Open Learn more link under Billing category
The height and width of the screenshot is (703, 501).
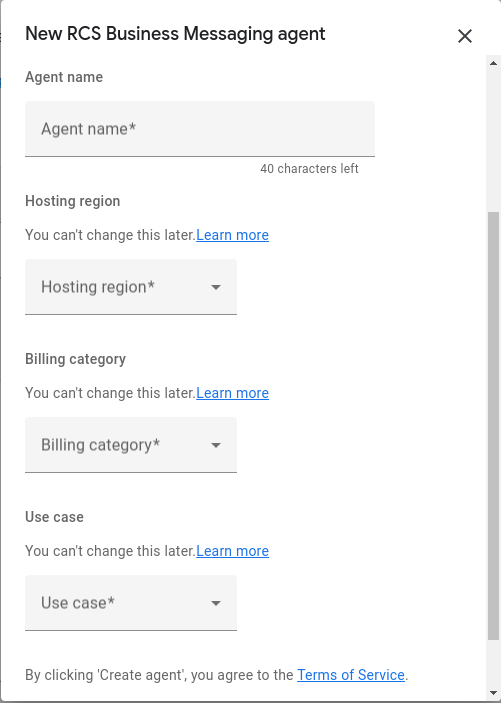232,393
